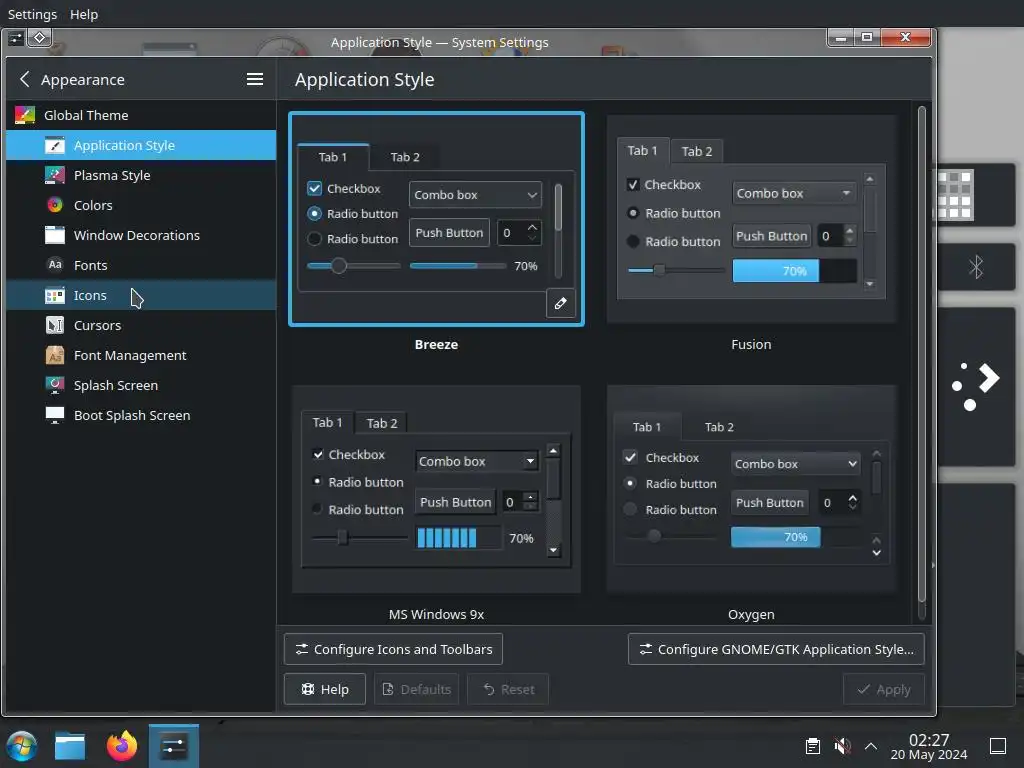Viewport: 1024px width, 768px height.
Task: Launch Firefox from the taskbar
Action: pos(122,746)
